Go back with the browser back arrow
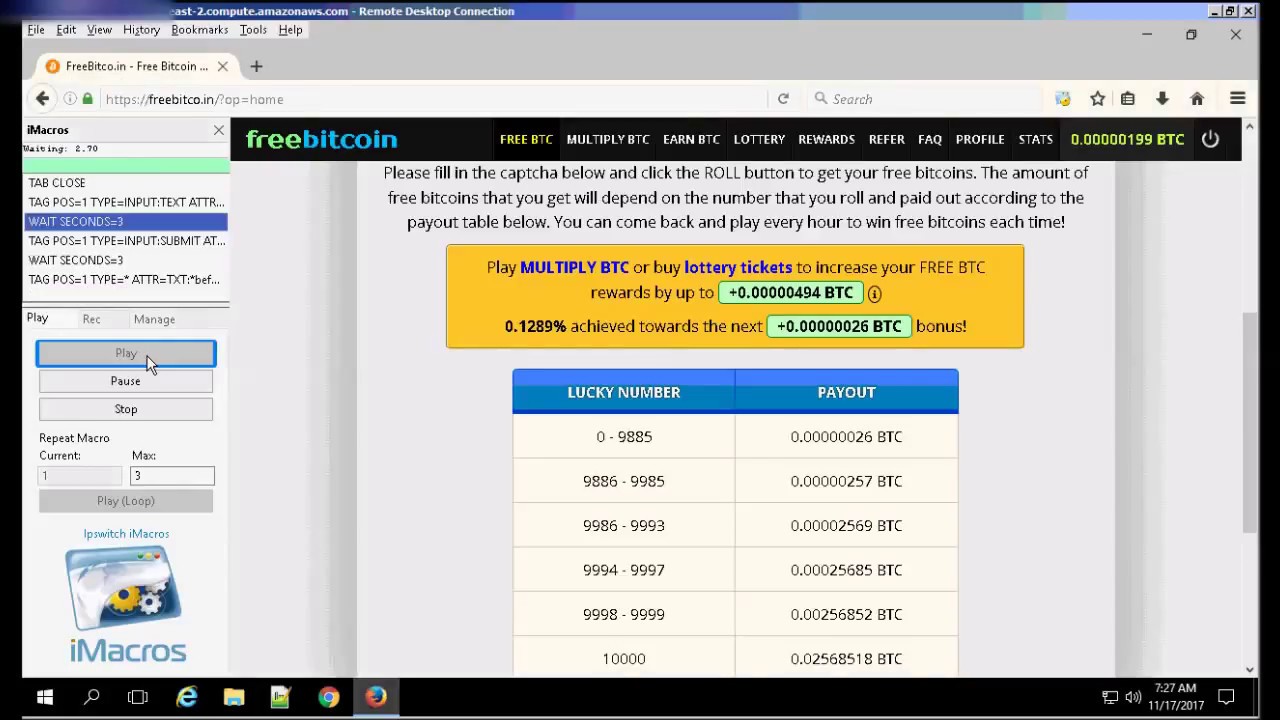Viewport: 1280px width, 720px height. tap(42, 98)
